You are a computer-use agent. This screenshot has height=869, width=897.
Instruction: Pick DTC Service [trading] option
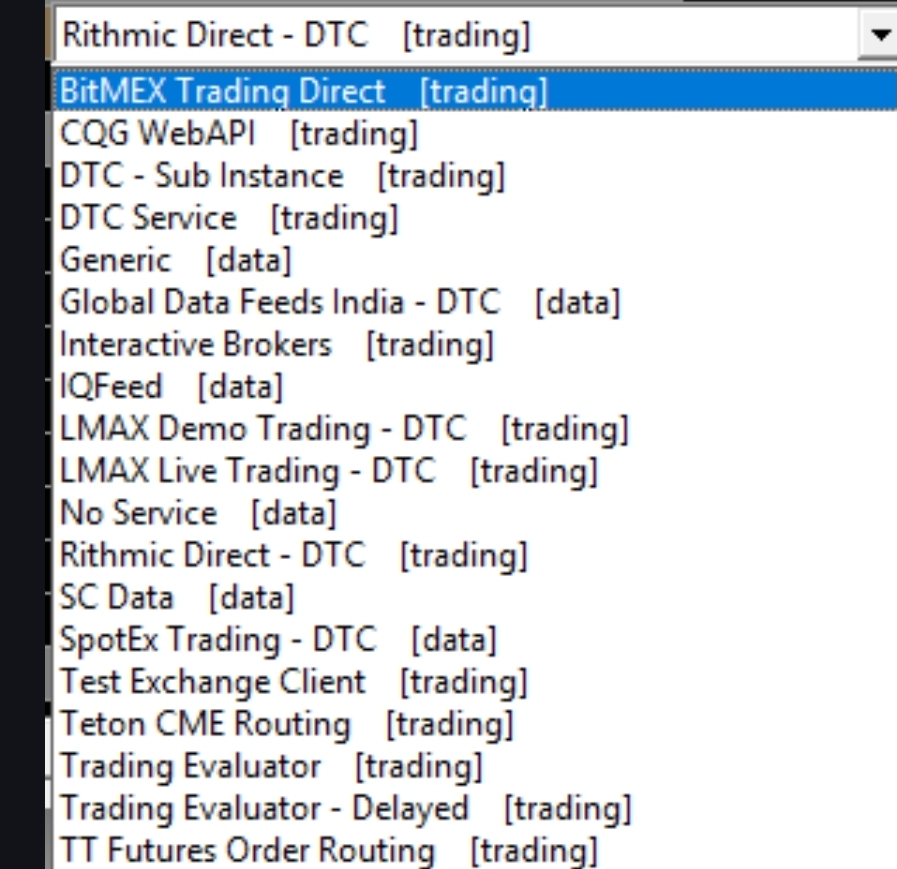[x=475, y=218]
